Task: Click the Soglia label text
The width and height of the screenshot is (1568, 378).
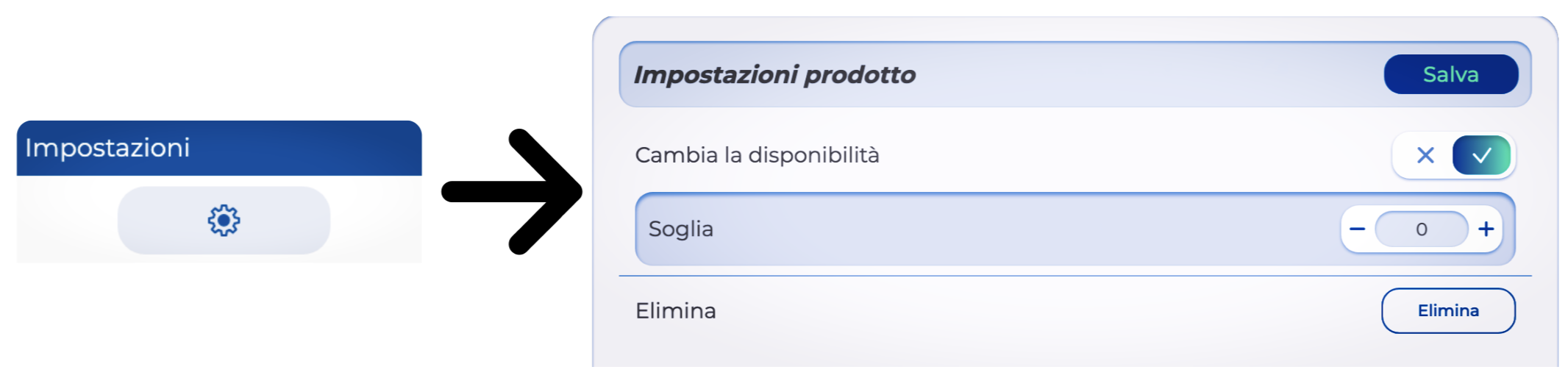Action: [x=680, y=229]
